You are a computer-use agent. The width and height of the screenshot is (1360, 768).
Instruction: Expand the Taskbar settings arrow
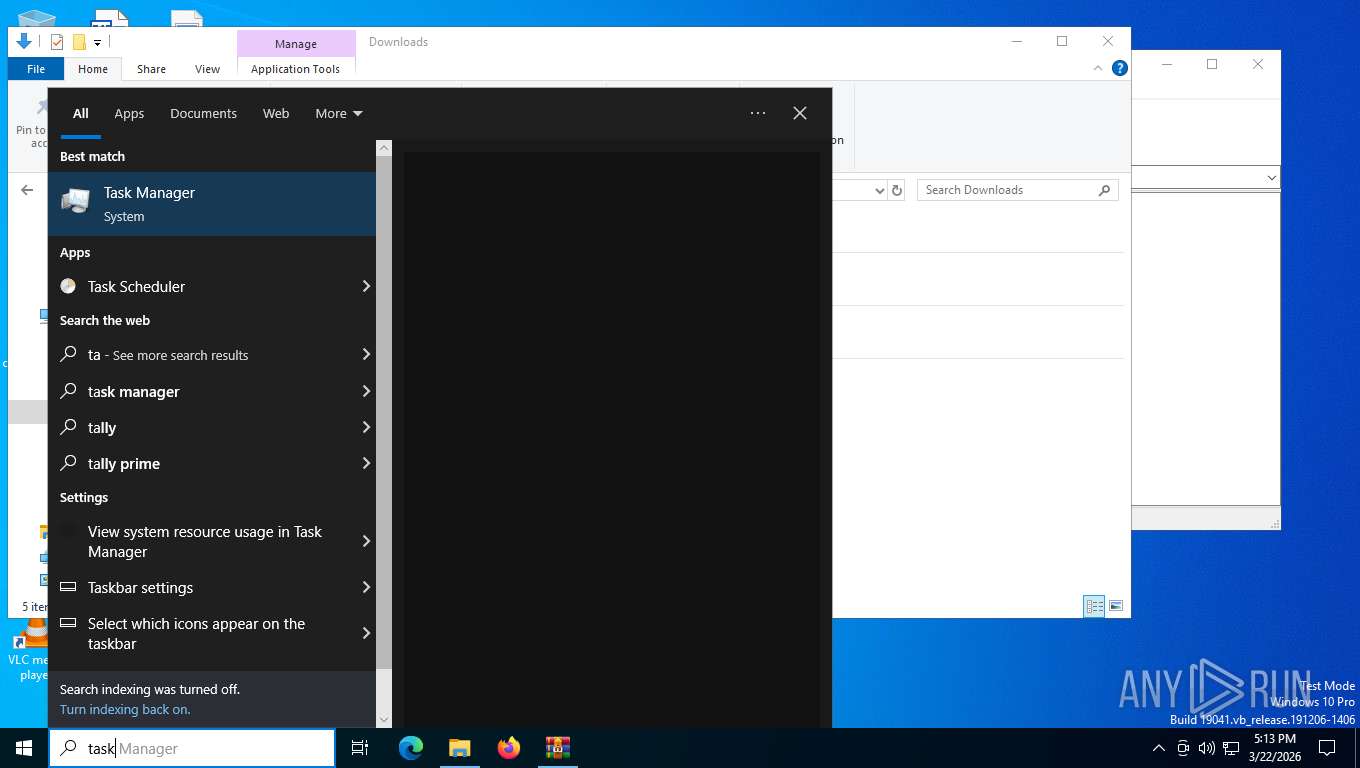tap(366, 587)
